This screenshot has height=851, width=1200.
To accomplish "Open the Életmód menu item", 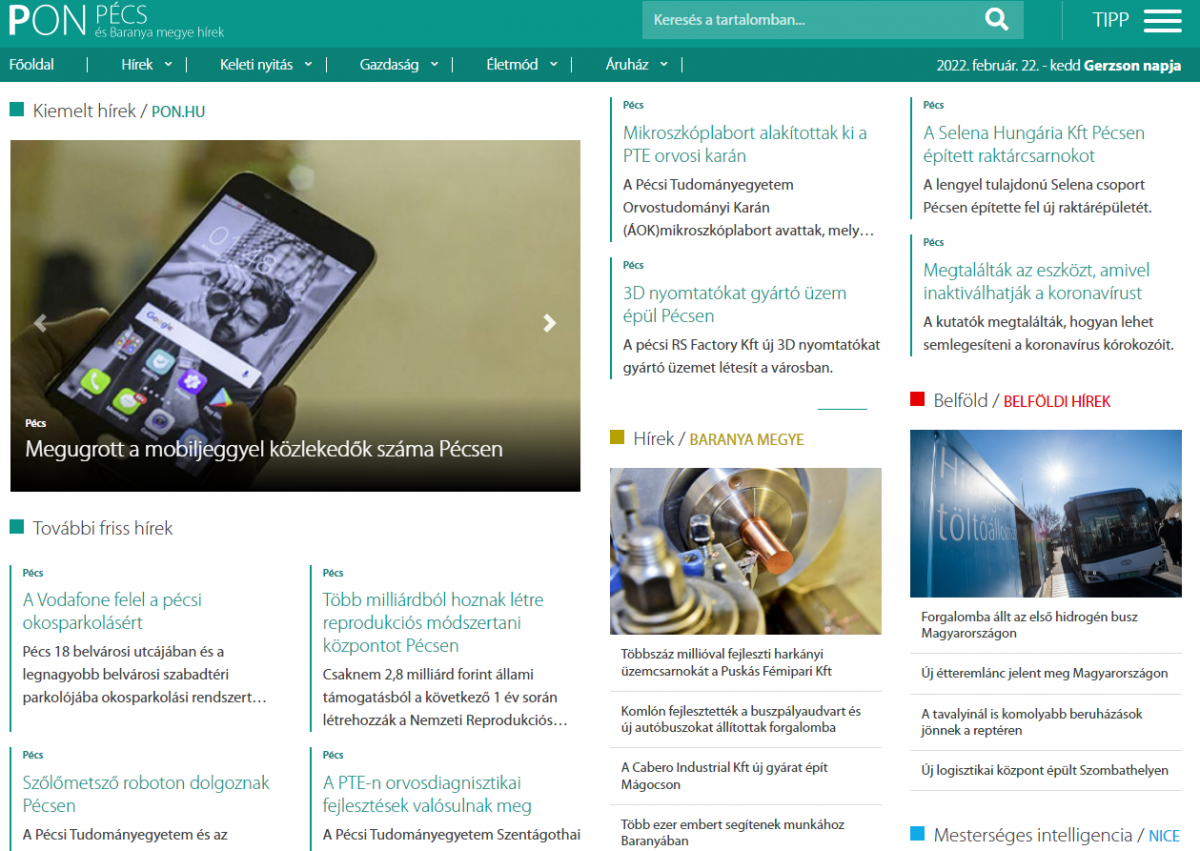I will click(516, 63).
